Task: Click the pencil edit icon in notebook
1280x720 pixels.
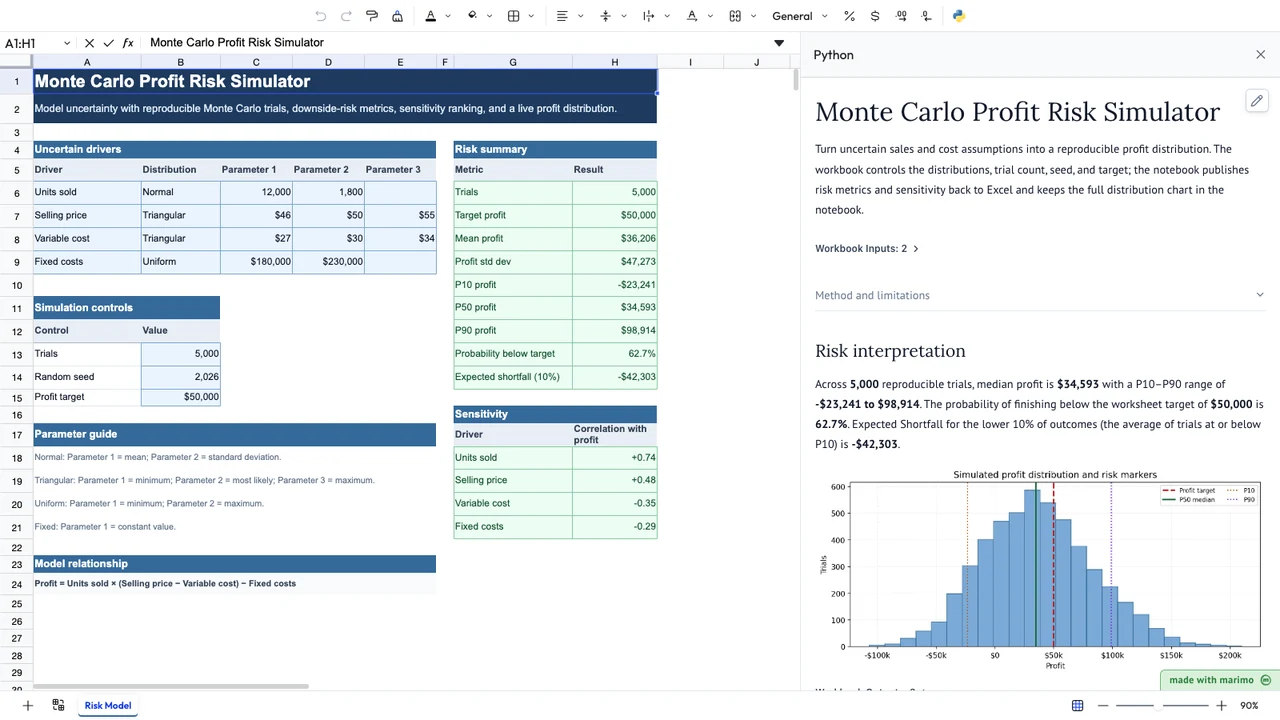Action: [1257, 100]
